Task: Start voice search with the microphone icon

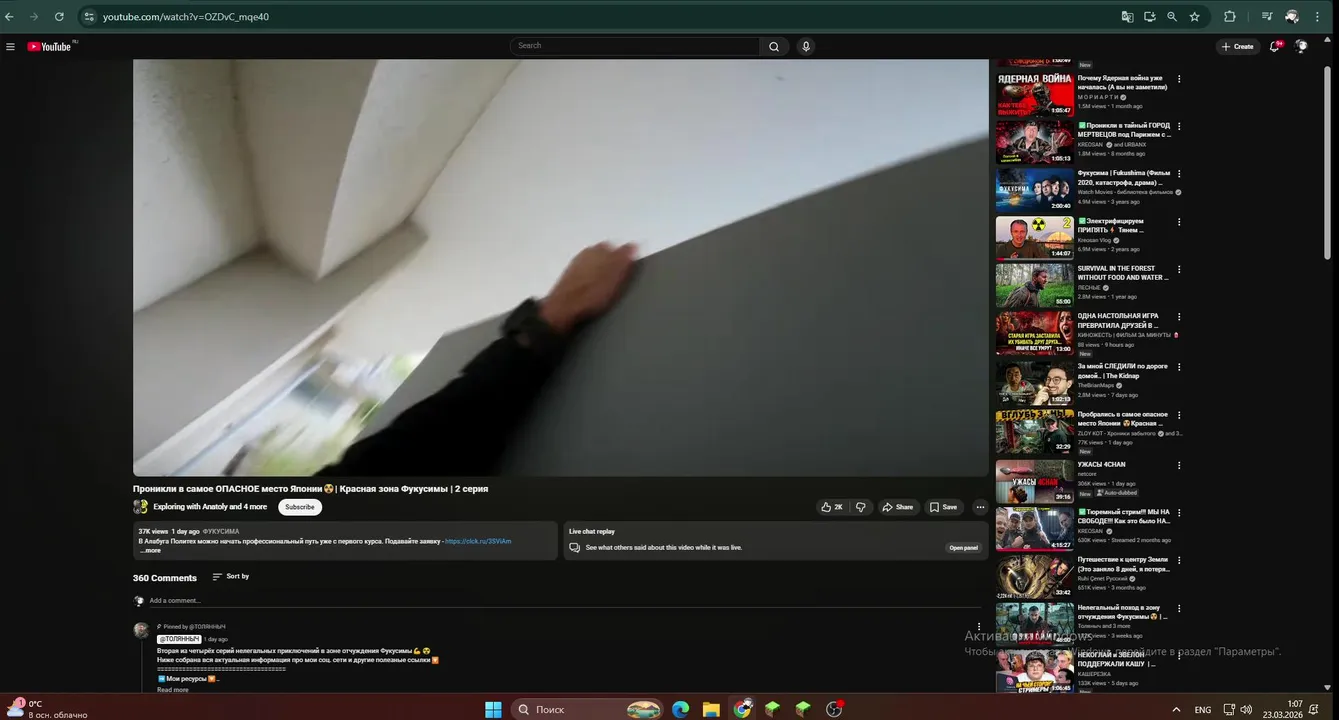Action: point(806,46)
